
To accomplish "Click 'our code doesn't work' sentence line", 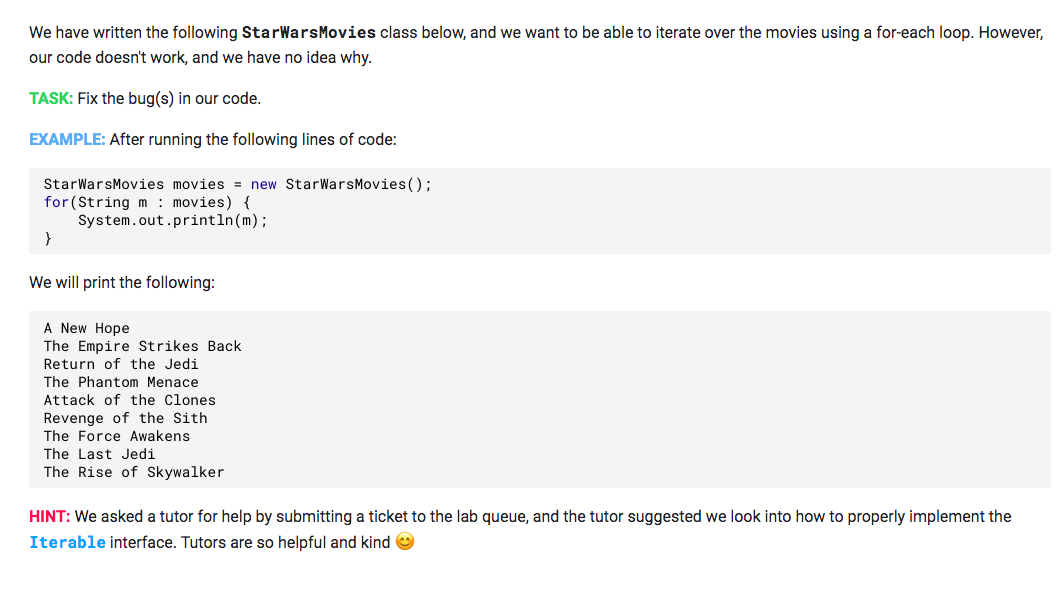I will (x=201, y=58).
